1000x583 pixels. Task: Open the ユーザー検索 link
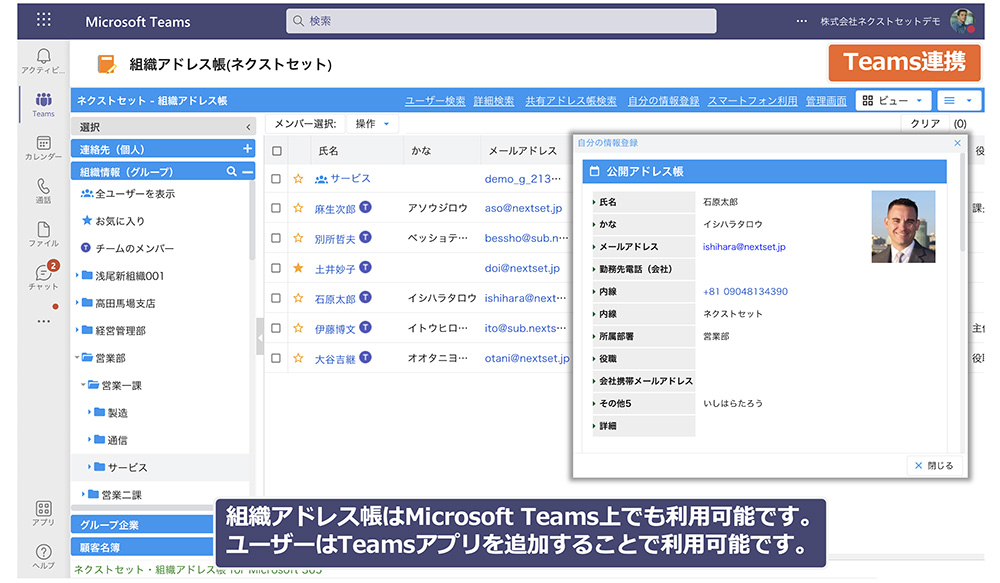click(x=434, y=101)
